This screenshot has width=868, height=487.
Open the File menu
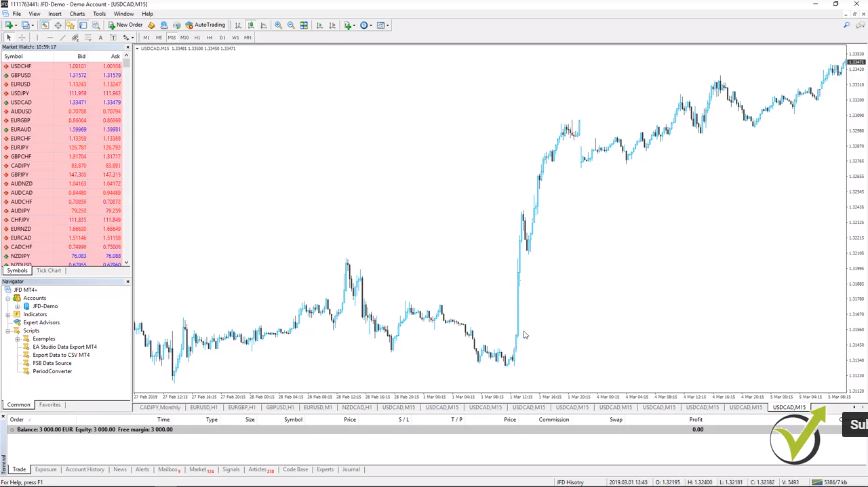(17, 14)
